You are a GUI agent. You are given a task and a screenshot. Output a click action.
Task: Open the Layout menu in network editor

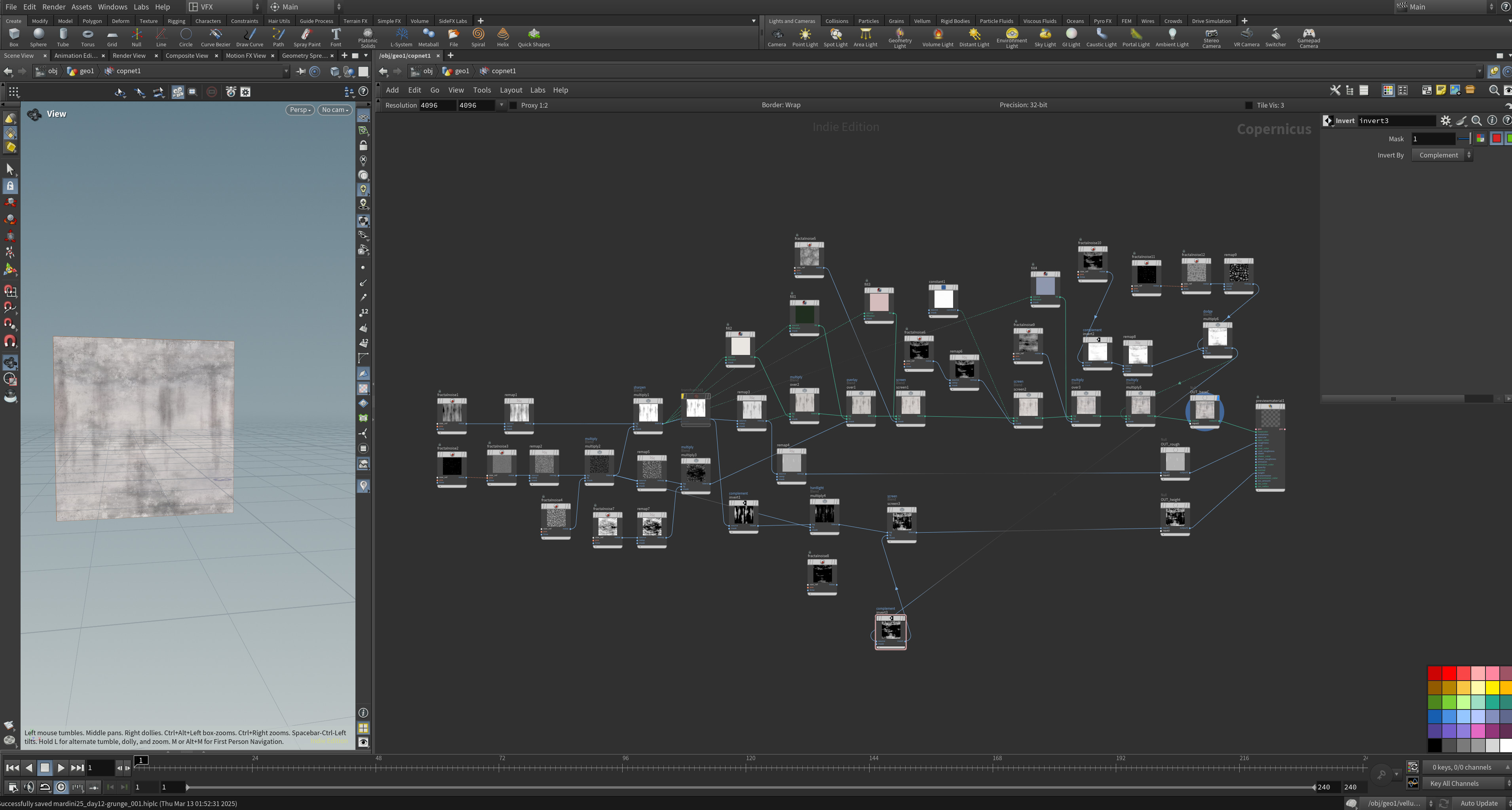click(511, 90)
